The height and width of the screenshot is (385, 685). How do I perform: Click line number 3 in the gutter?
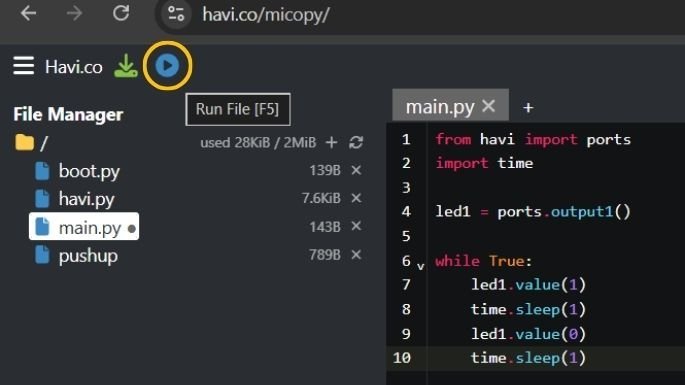406,188
